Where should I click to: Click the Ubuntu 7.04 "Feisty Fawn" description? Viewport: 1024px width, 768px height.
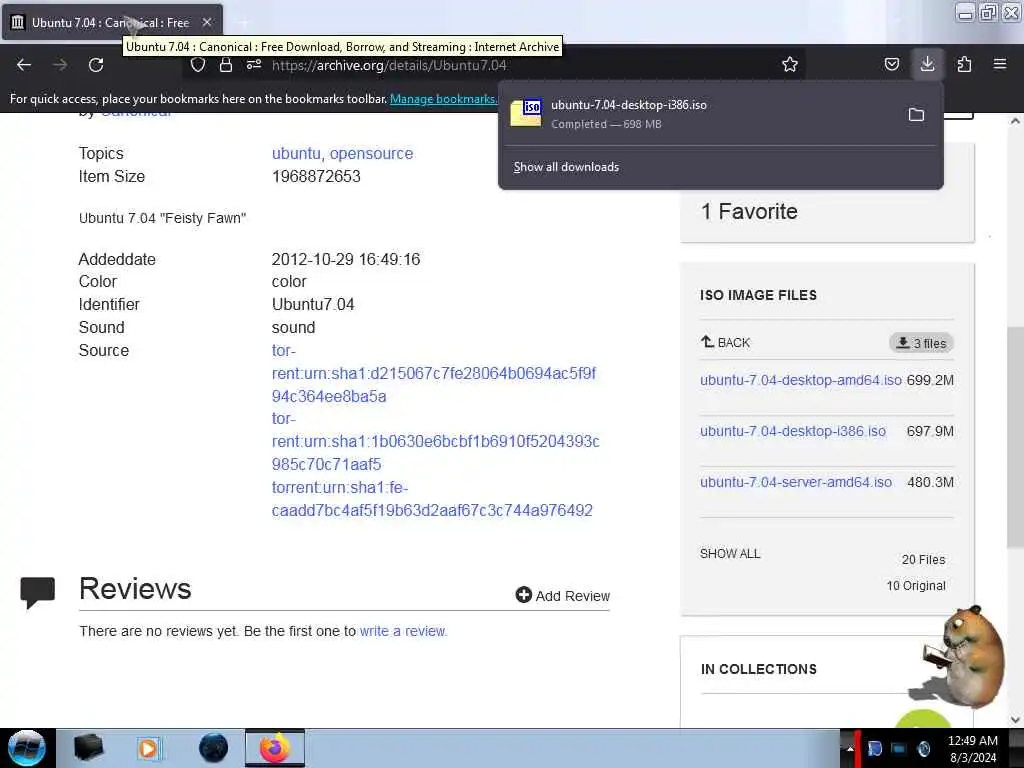(163, 218)
